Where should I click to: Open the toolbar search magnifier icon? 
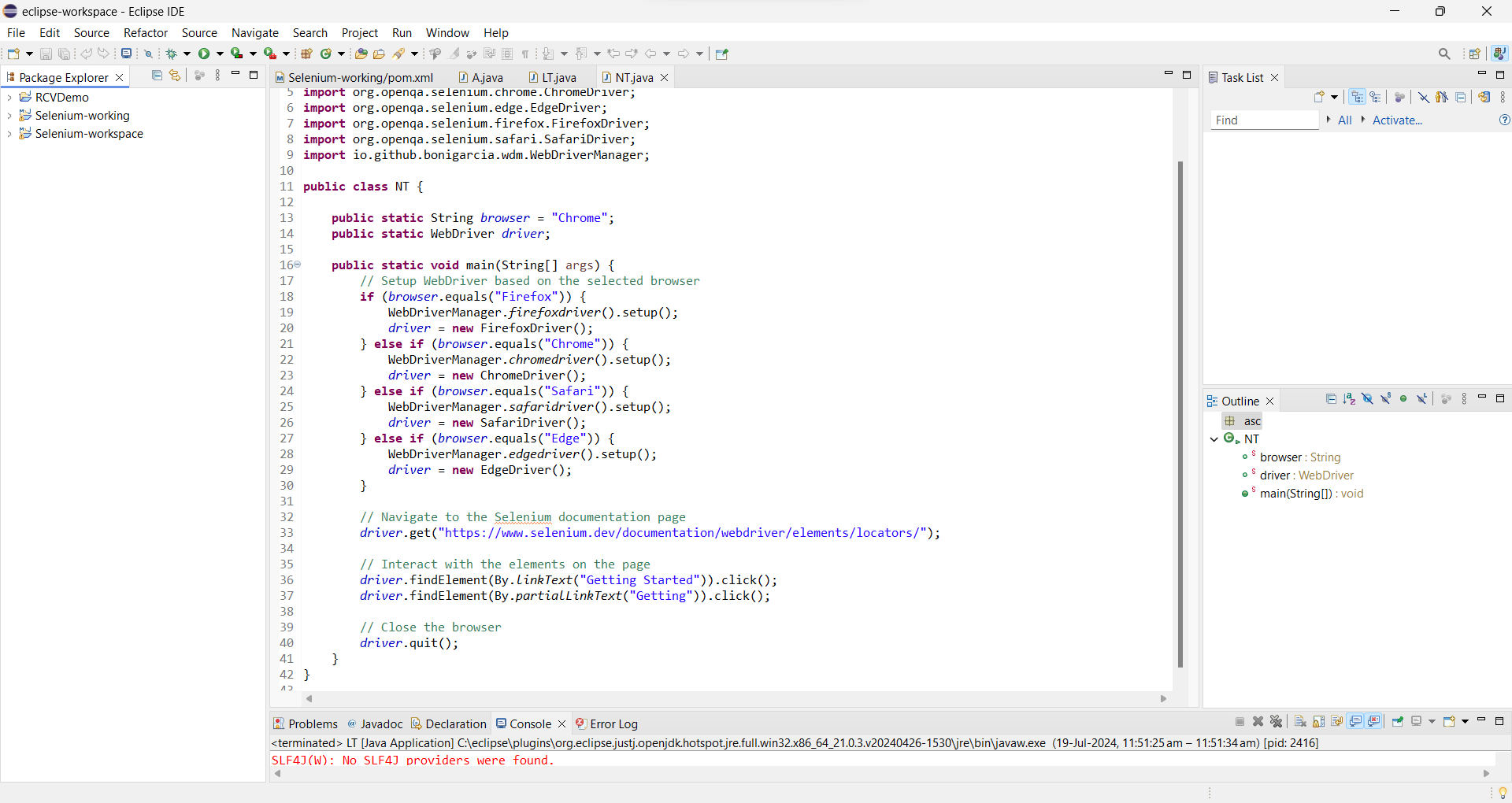point(1443,54)
